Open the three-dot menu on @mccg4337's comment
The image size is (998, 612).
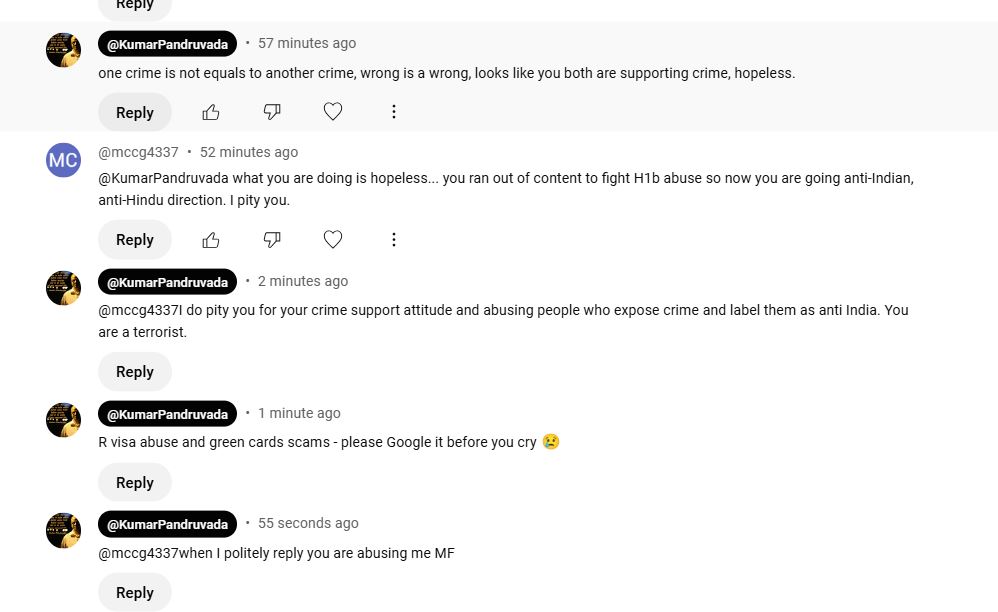pyautogui.click(x=394, y=239)
